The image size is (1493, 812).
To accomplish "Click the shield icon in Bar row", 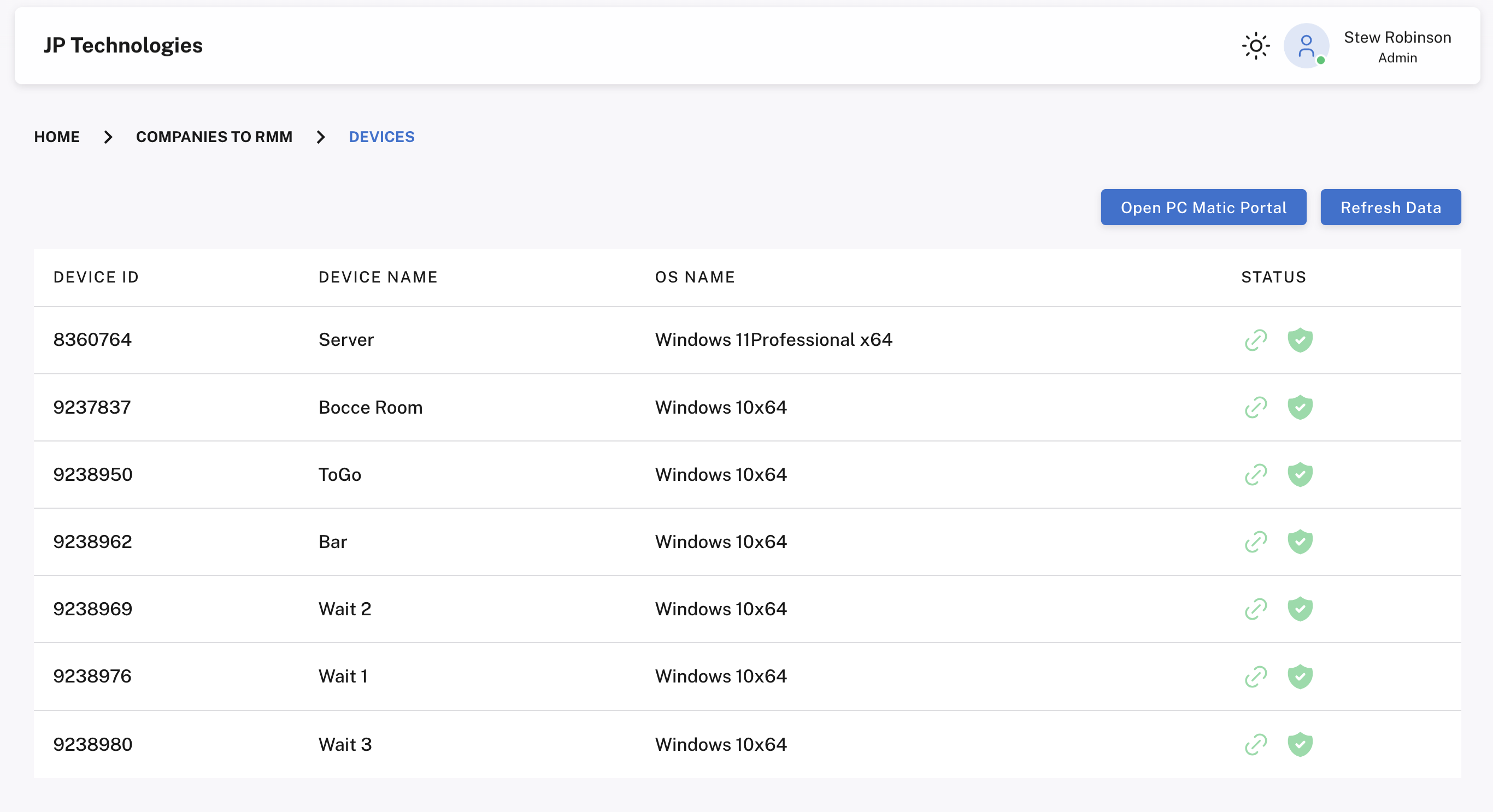I will (x=1300, y=542).
